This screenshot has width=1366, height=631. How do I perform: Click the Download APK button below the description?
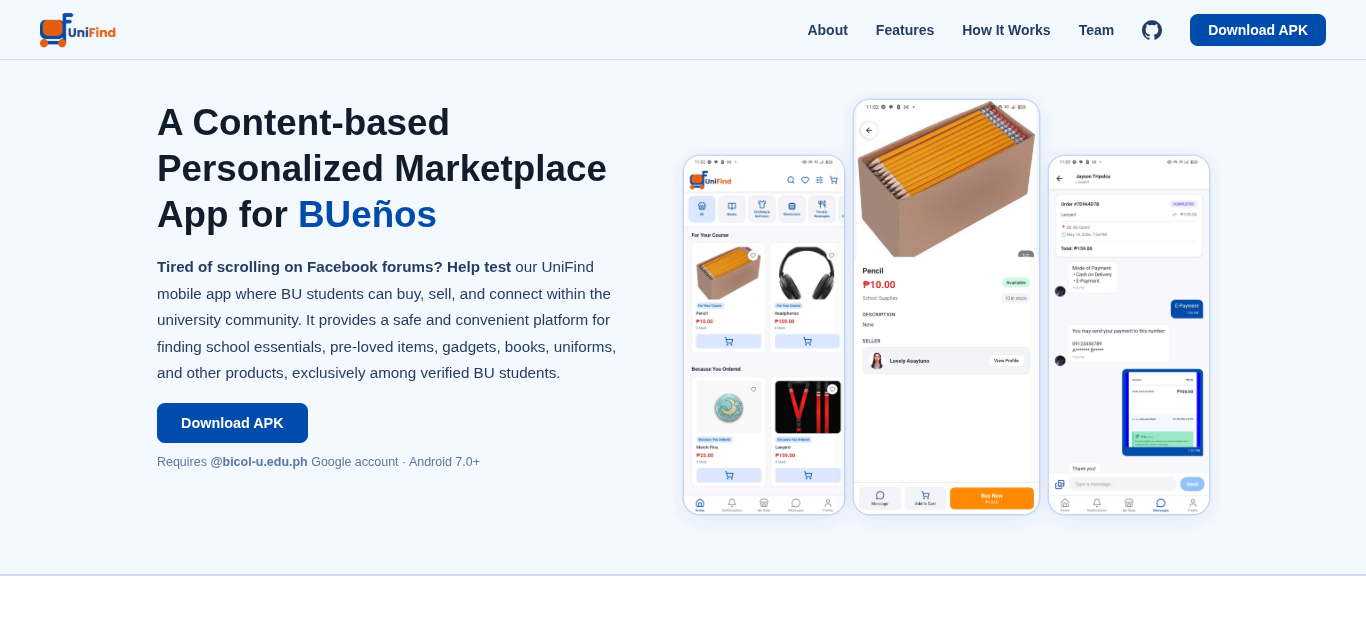point(232,423)
